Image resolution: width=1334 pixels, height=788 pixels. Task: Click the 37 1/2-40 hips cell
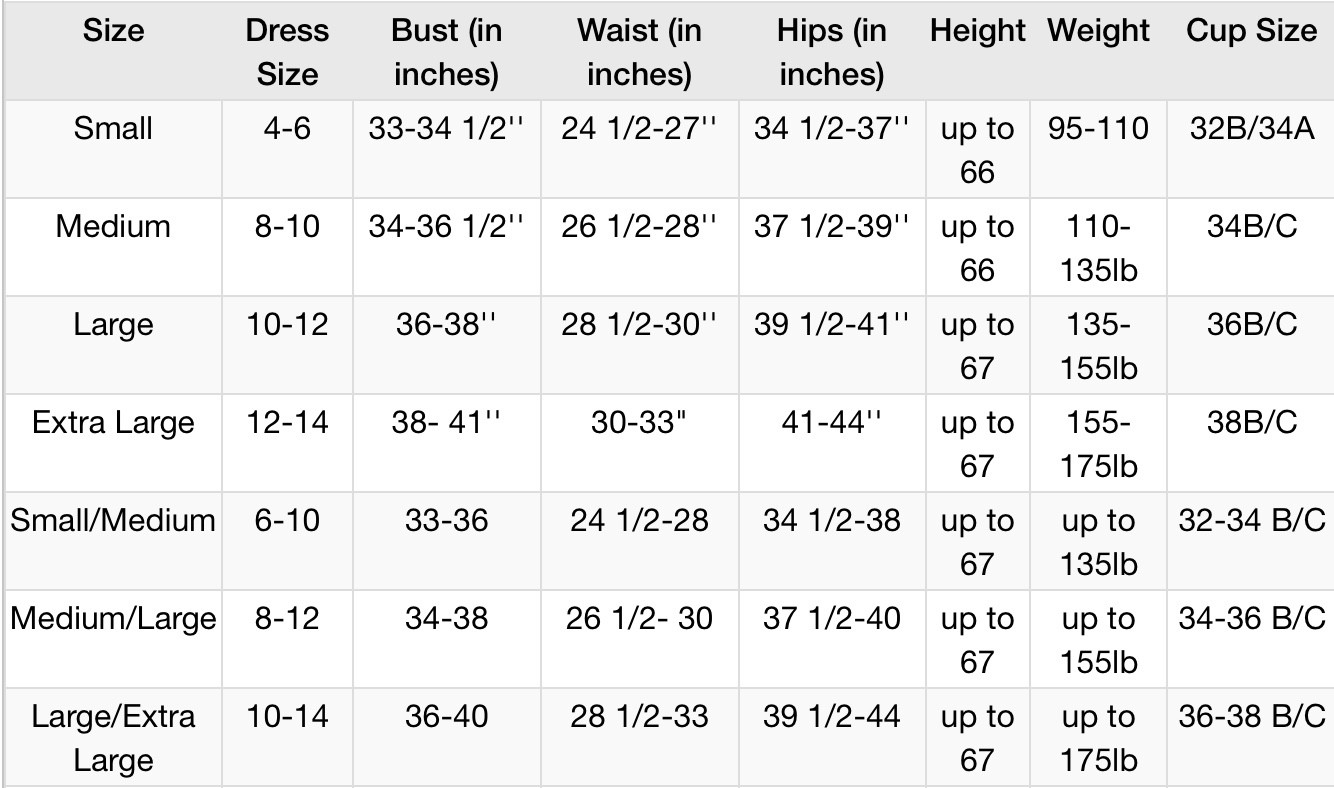[x=831, y=619]
